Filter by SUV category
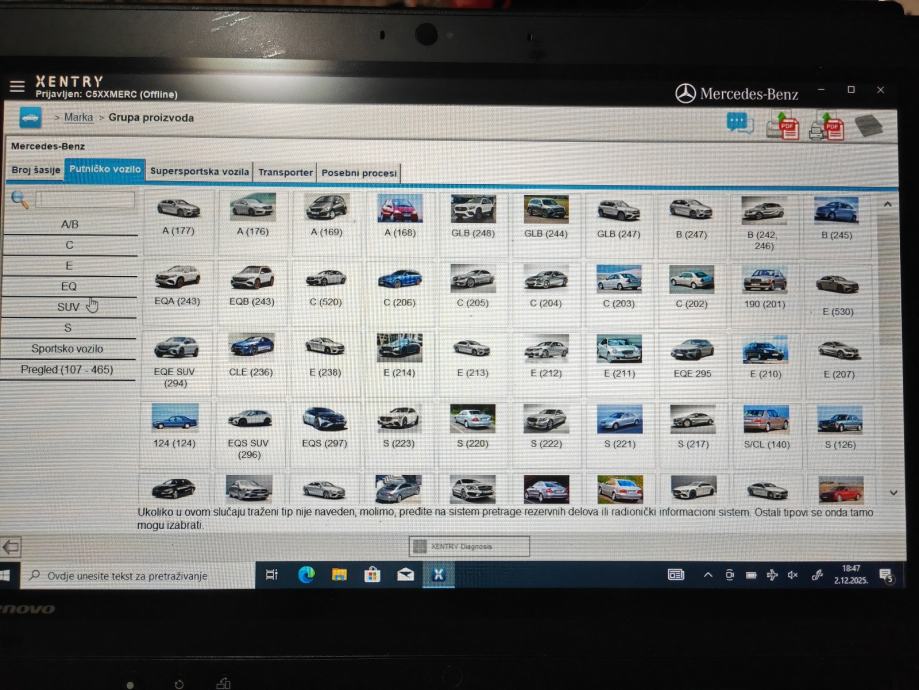Image resolution: width=919 pixels, height=690 pixels. [68, 307]
